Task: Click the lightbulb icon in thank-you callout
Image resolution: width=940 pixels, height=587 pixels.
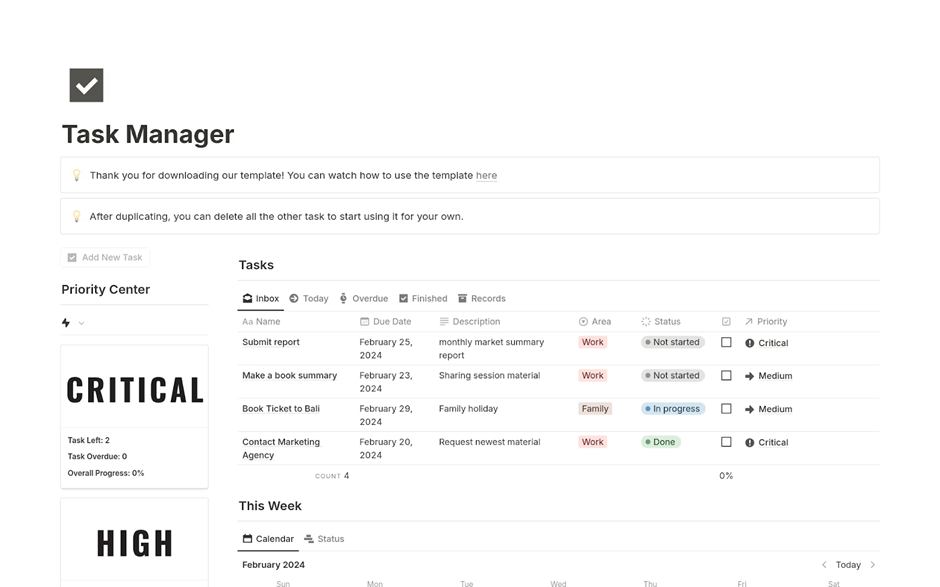Action: 76,175
